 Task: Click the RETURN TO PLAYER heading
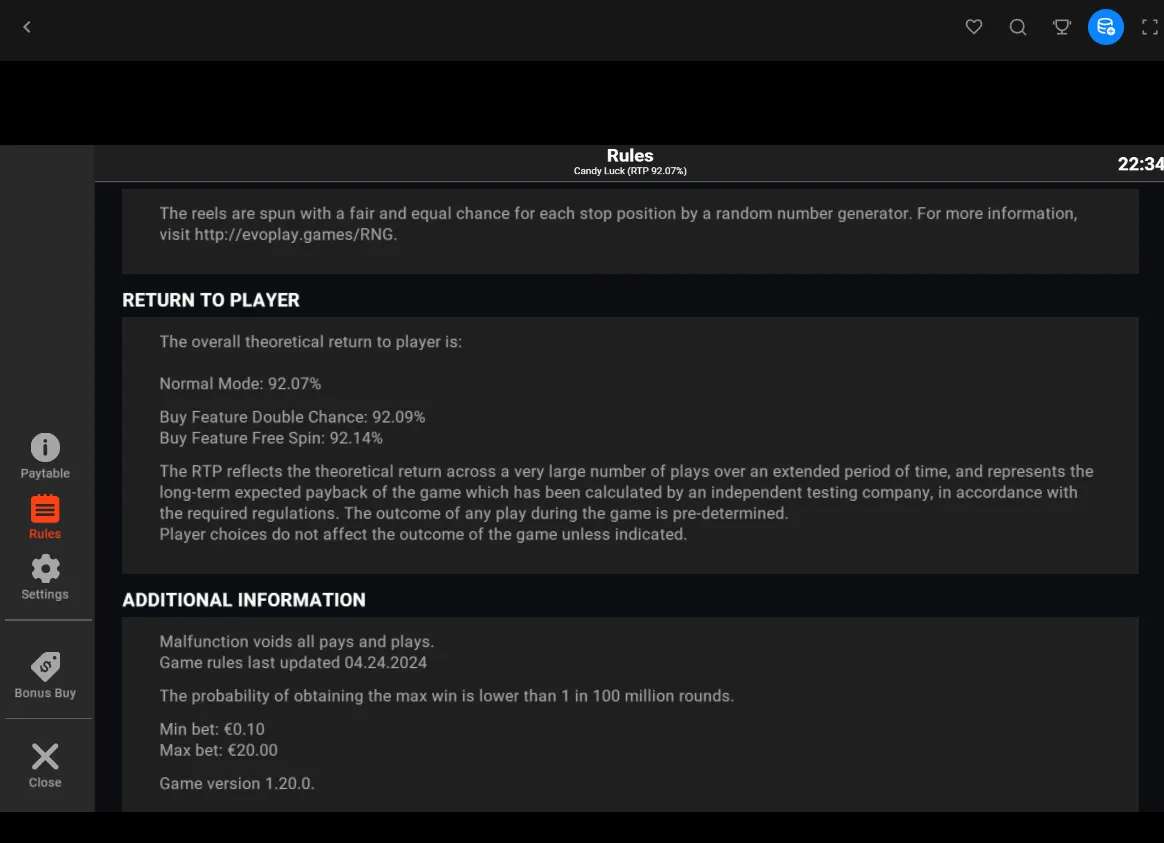[211, 301]
